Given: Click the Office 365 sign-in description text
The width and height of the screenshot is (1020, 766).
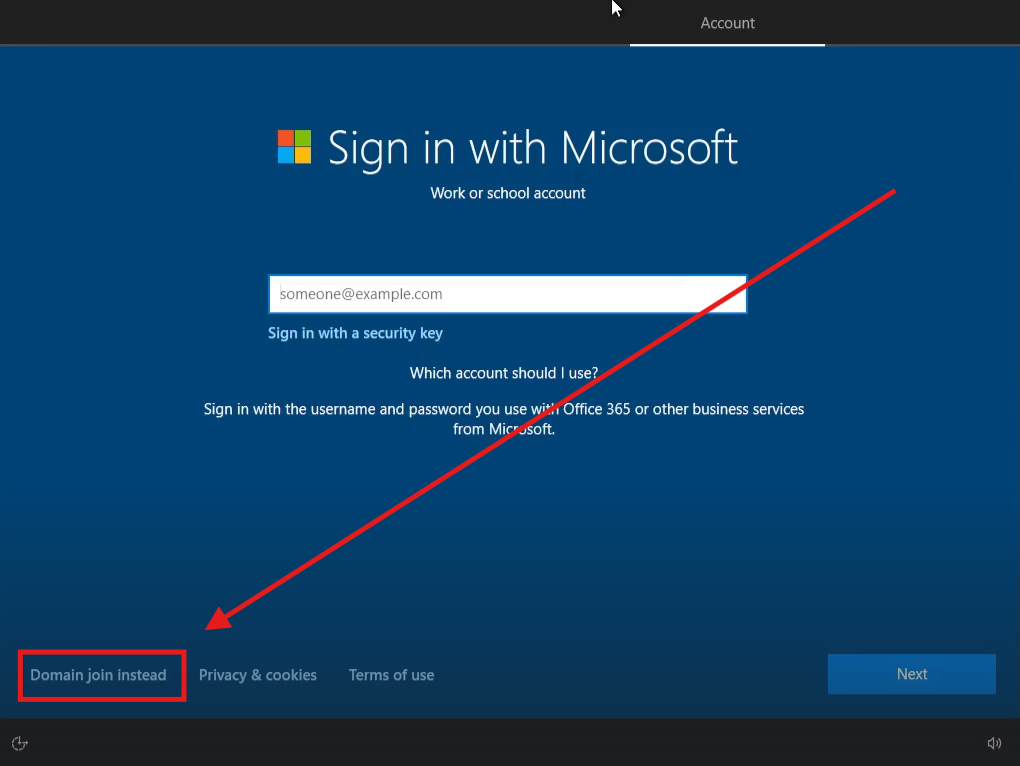Looking at the screenshot, I should (503, 419).
